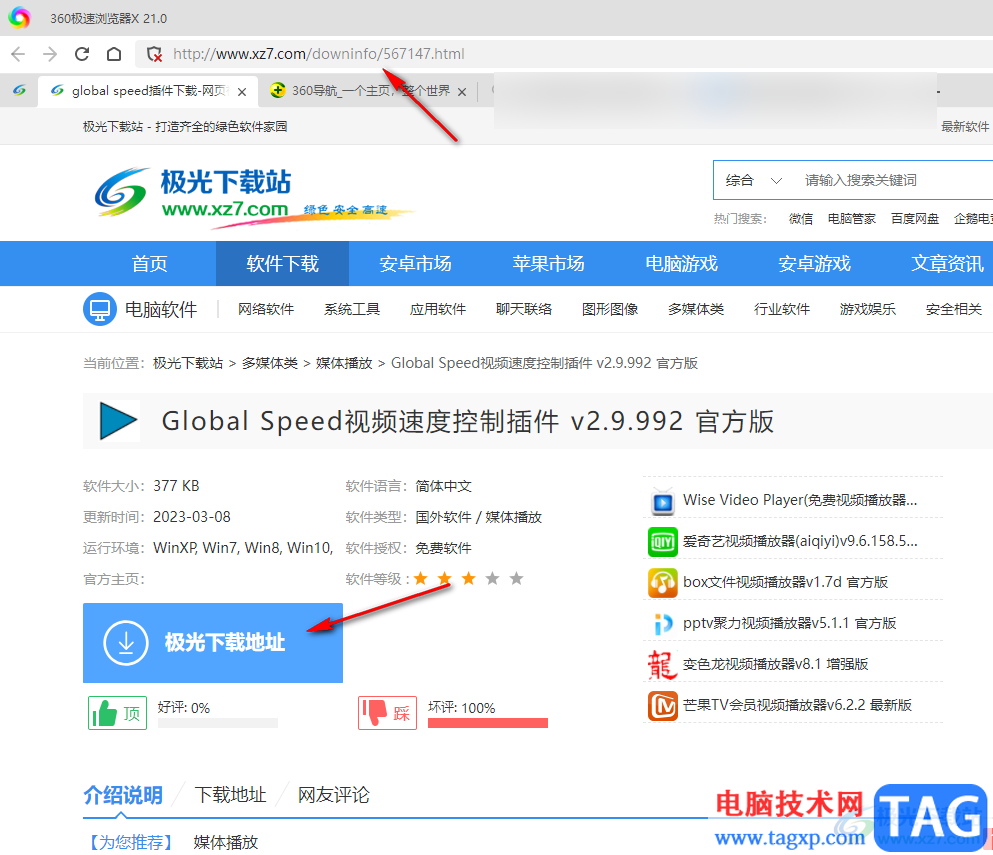Click the browser back arrow

(x=18, y=54)
